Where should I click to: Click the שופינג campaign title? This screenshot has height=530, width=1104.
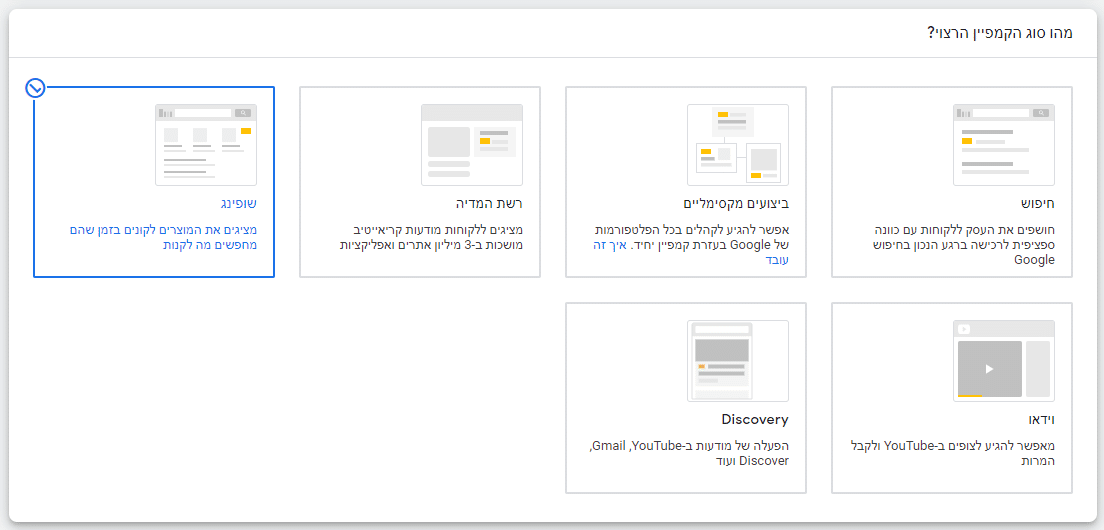tap(237, 204)
